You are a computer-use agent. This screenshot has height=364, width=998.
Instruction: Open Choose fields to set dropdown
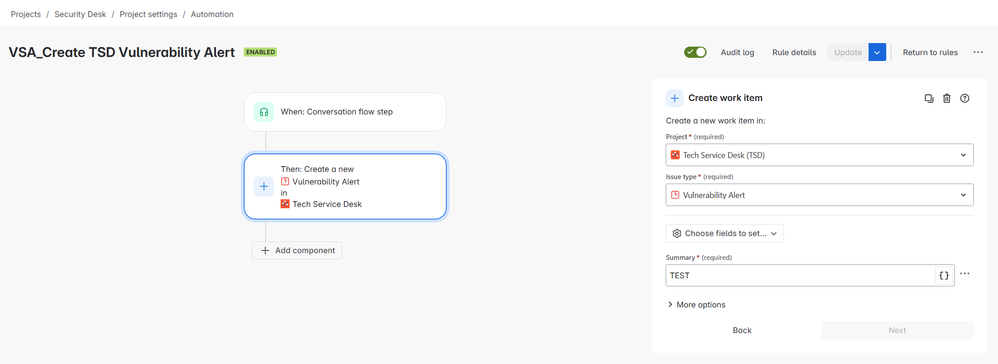[724, 234]
